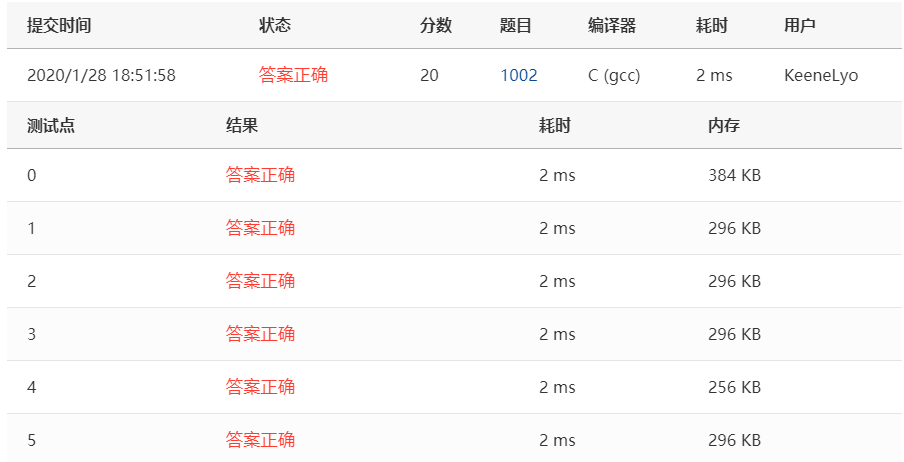Click test point 4 number
This screenshot has height=462, width=904.
(32, 388)
